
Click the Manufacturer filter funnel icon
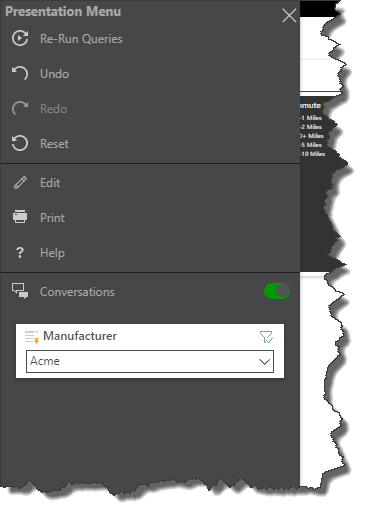[266, 337]
